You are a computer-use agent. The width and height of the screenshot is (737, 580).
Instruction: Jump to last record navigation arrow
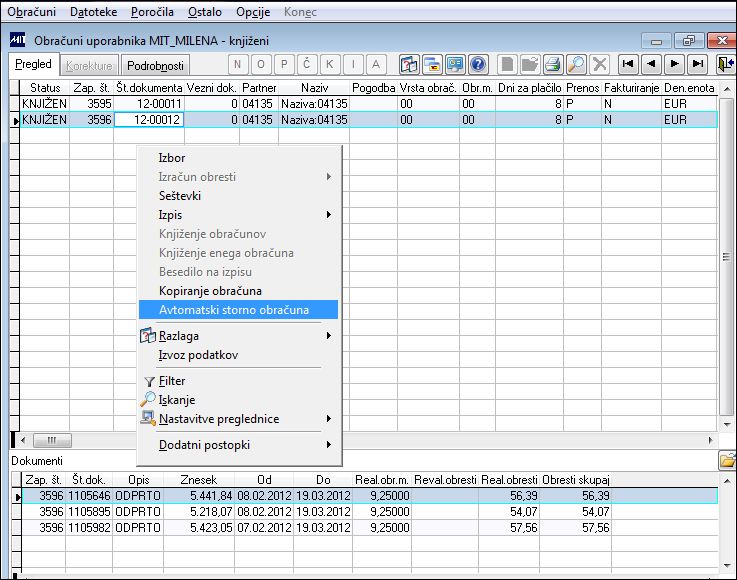[698, 64]
